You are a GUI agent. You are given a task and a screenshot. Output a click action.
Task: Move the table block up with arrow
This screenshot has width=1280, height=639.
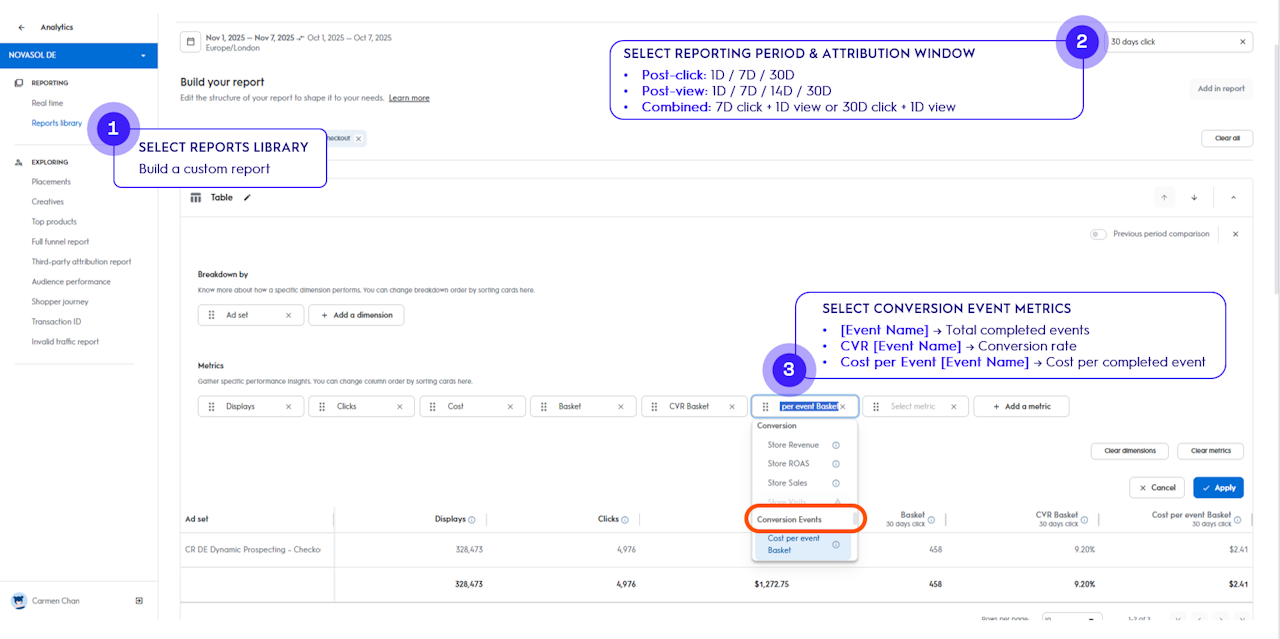pos(1164,198)
